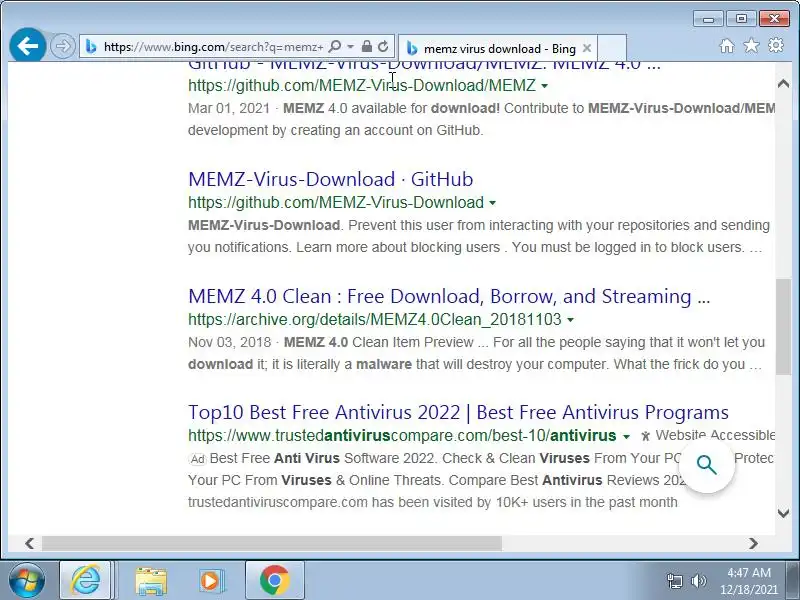Viewport: 800px width, 600px height.
Task: Click the 'Mar 01, 2021' date text
Action: click(229, 108)
